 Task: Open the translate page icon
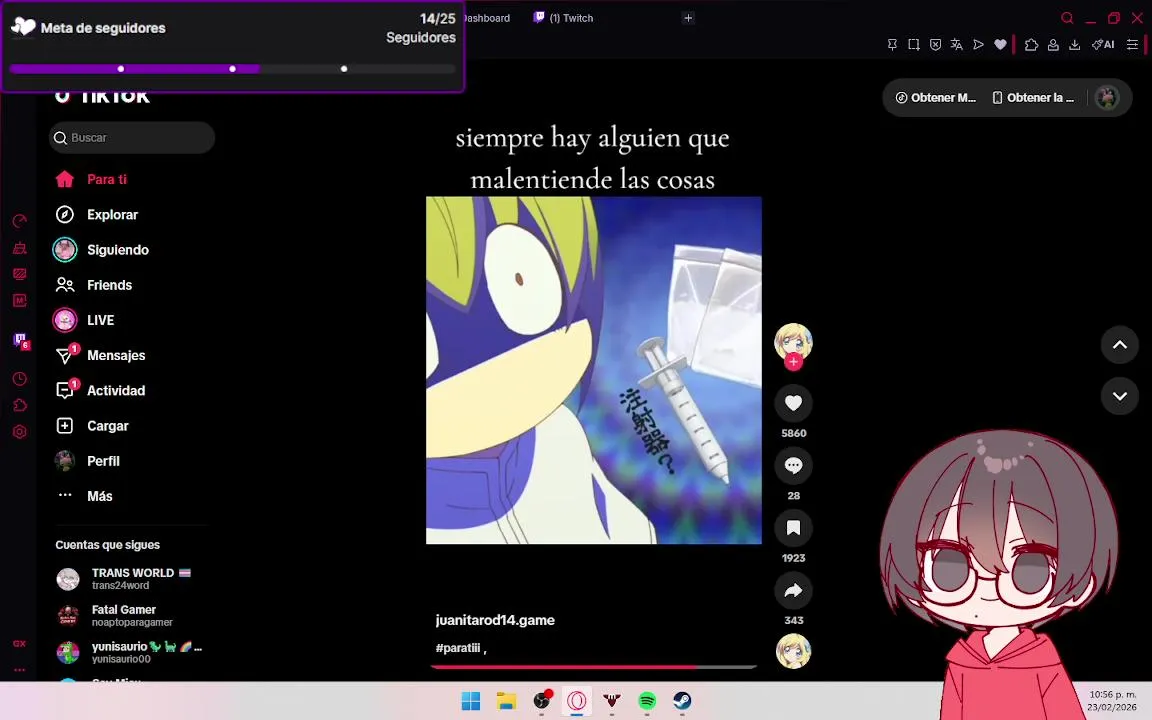(957, 45)
